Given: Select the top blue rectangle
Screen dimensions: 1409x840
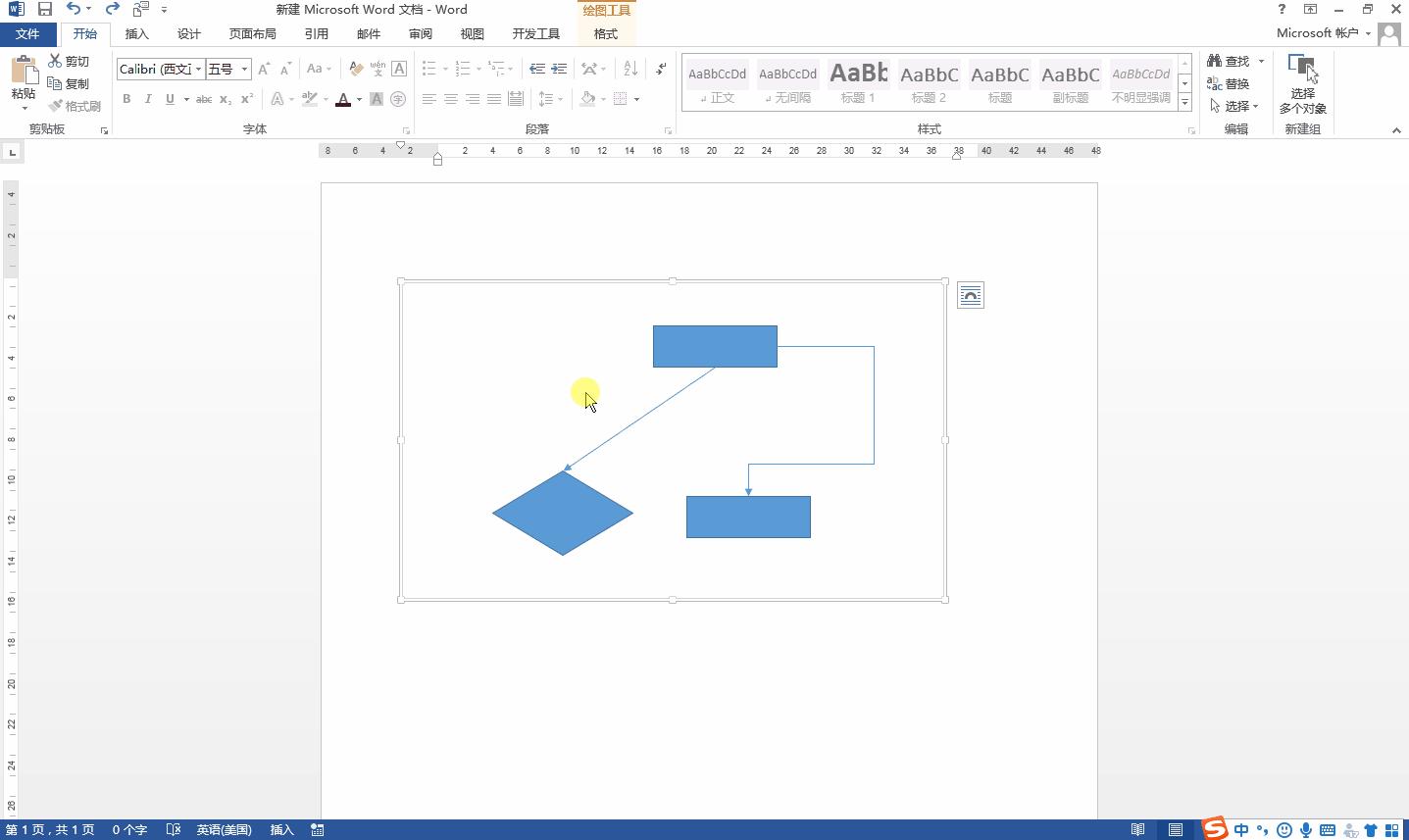Looking at the screenshot, I should [715, 346].
